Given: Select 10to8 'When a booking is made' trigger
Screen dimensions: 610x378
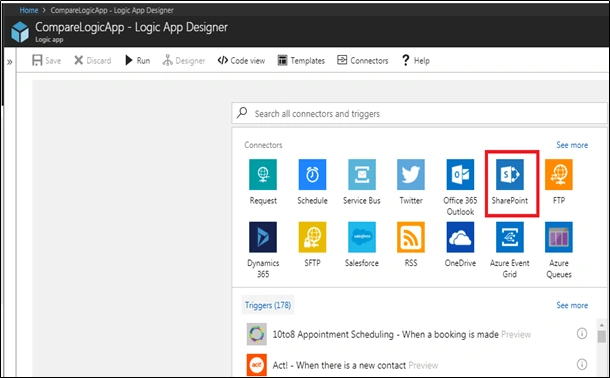Looking at the screenshot, I should (x=401, y=334).
